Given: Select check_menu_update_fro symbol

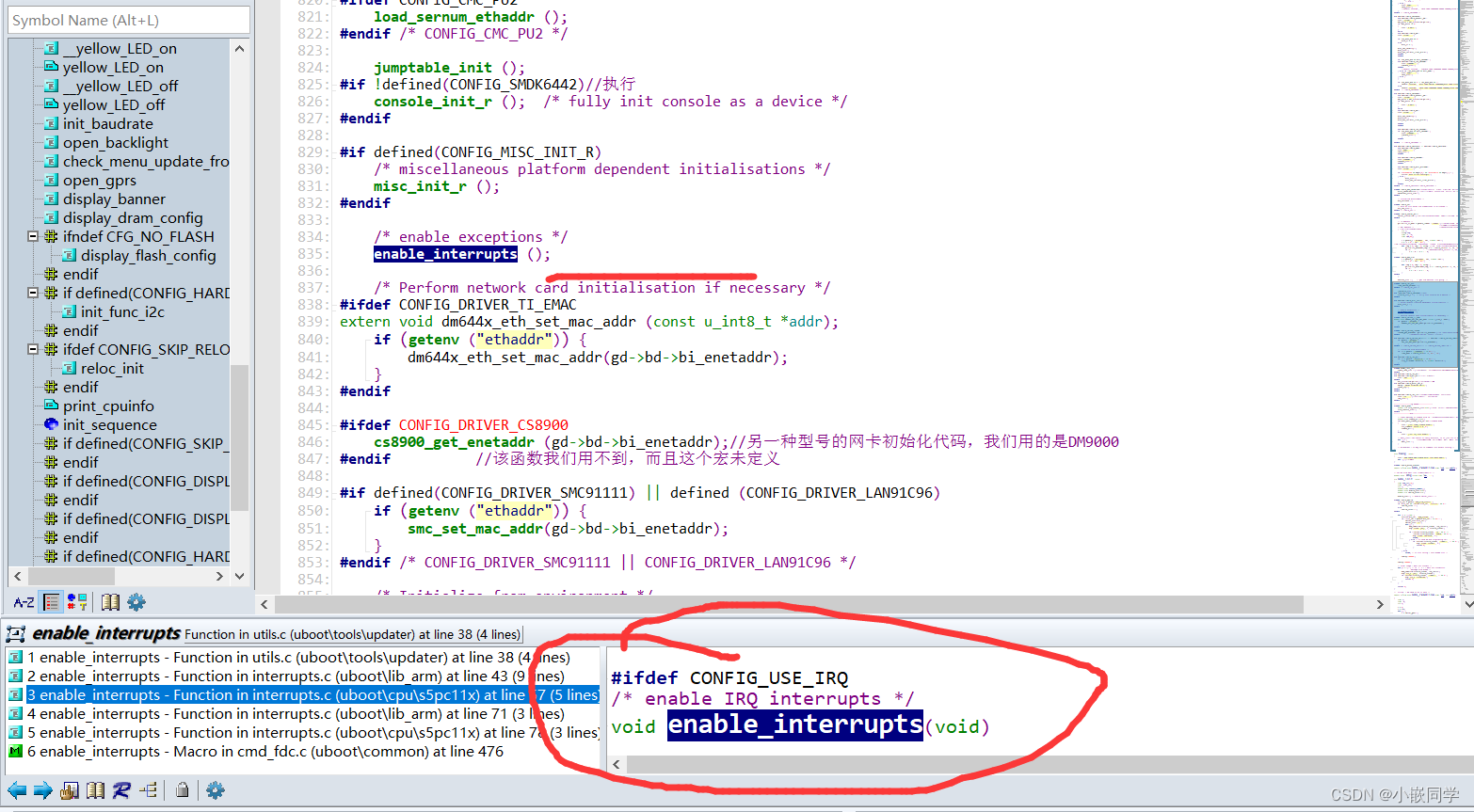Looking at the screenshot, I should point(146,162).
